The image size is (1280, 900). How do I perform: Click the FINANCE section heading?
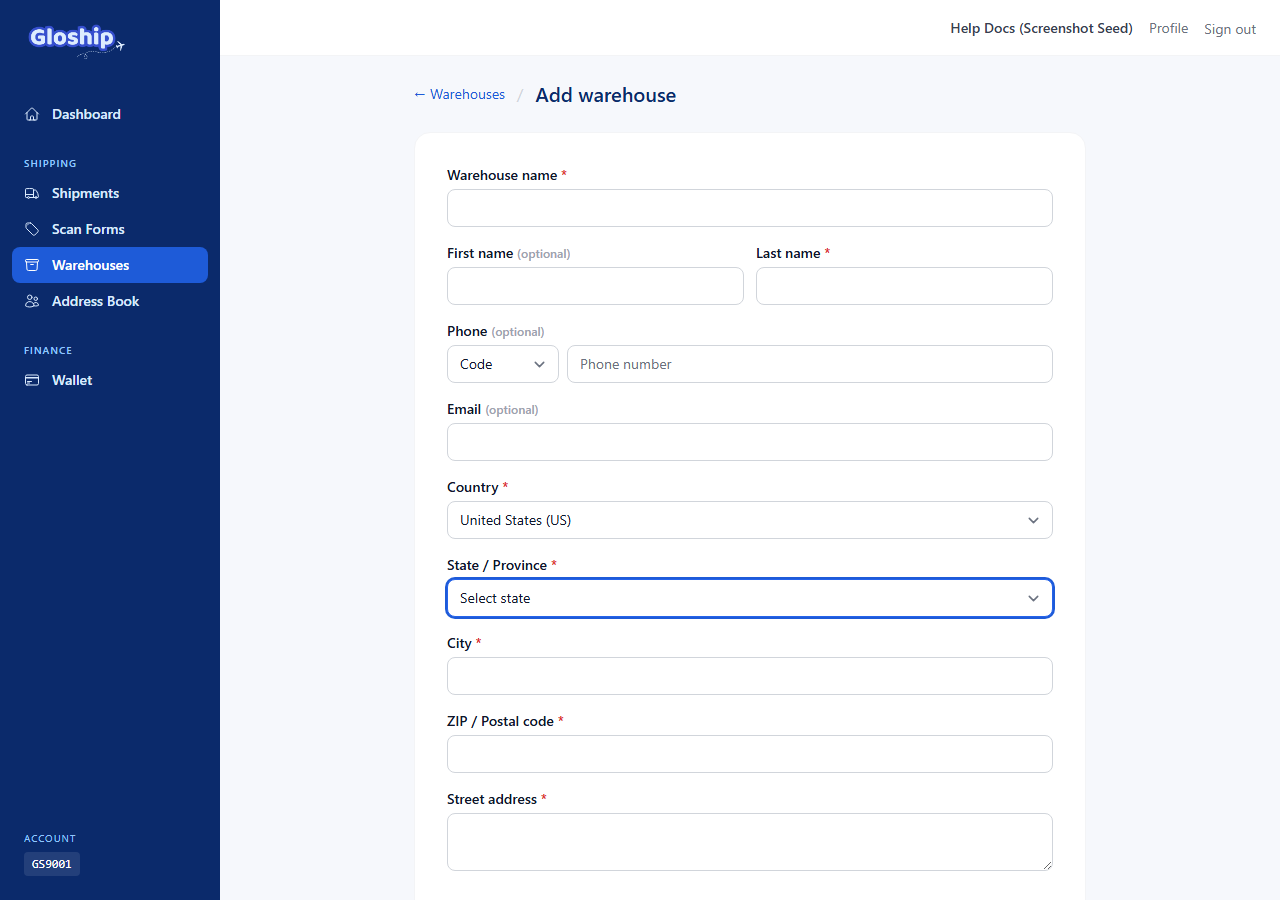(48, 350)
